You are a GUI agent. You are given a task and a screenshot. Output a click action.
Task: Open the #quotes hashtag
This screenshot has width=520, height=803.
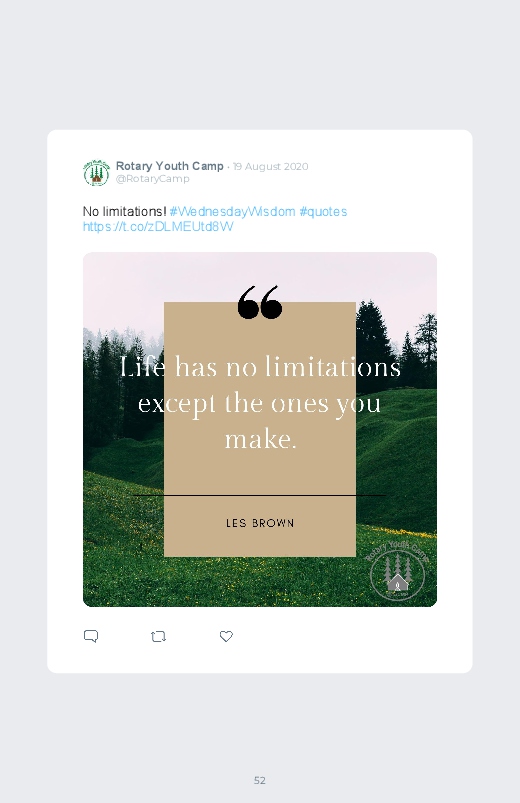click(x=323, y=212)
